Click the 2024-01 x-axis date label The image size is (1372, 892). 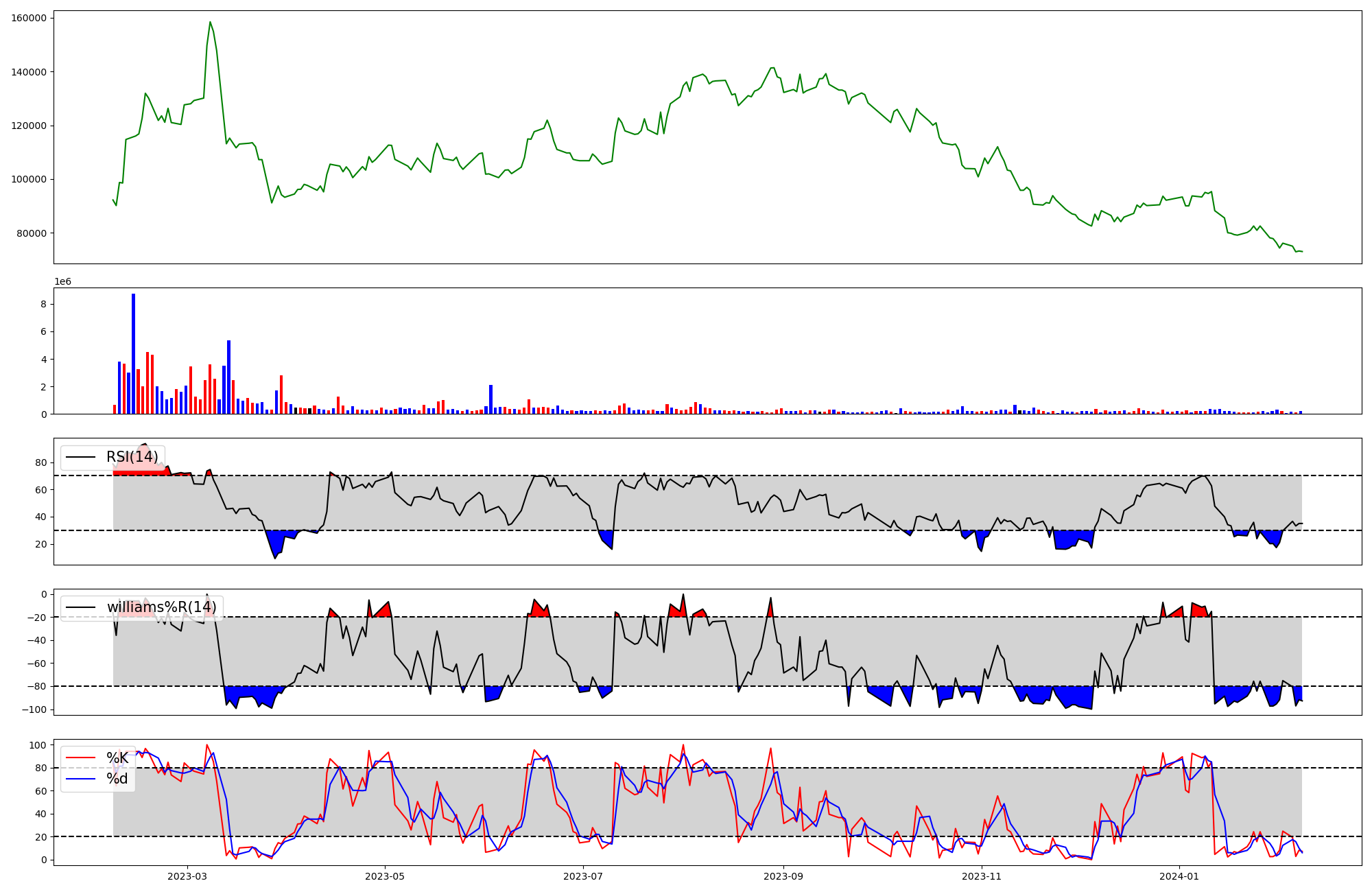[1179, 876]
